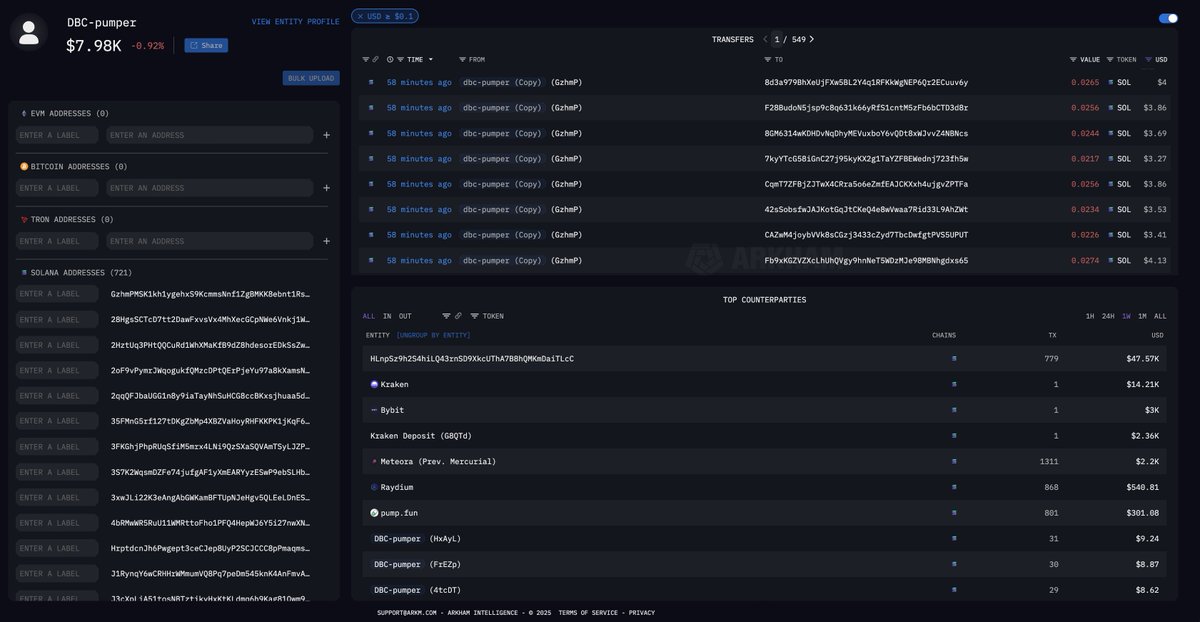Viewport: 1200px width, 622px height.
Task: Toggle the blue switch at top right
Action: (1168, 18)
